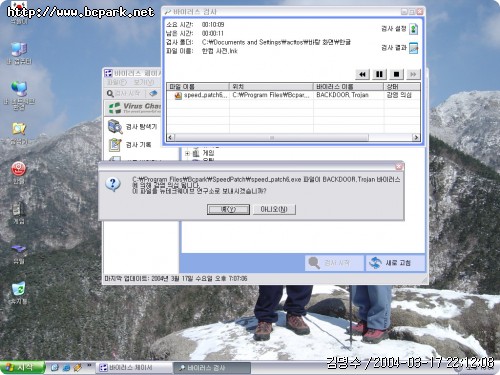The image size is (500, 375).
Task: Select the speed_patch6 infected file row
Action: 293,95
